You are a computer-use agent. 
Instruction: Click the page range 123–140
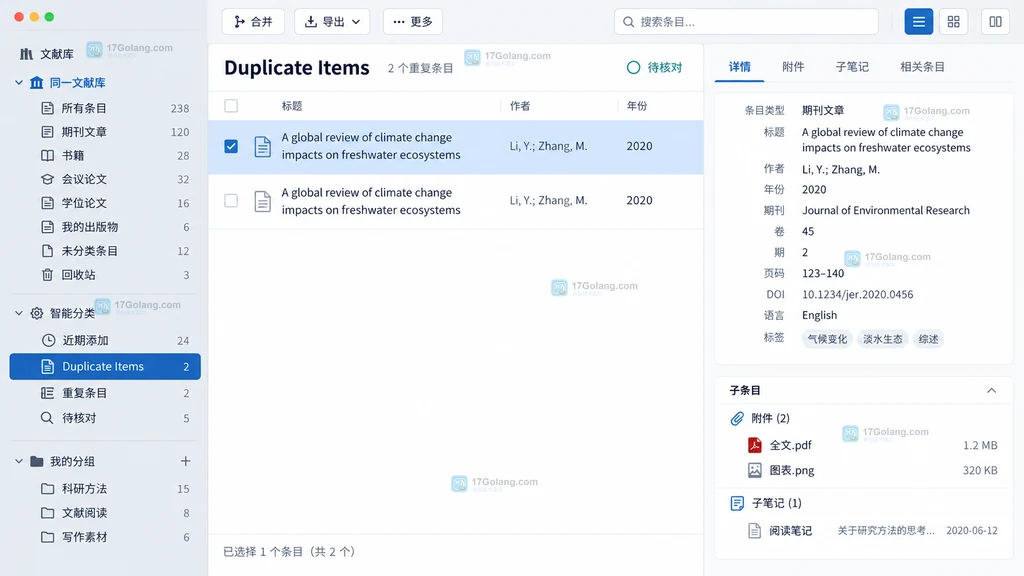click(x=823, y=273)
